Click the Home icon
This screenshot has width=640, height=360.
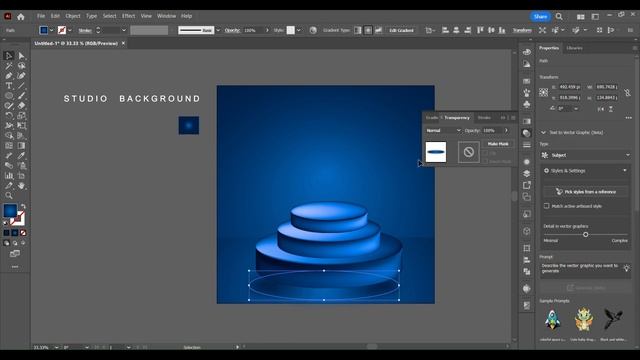pyautogui.click(x=21, y=16)
